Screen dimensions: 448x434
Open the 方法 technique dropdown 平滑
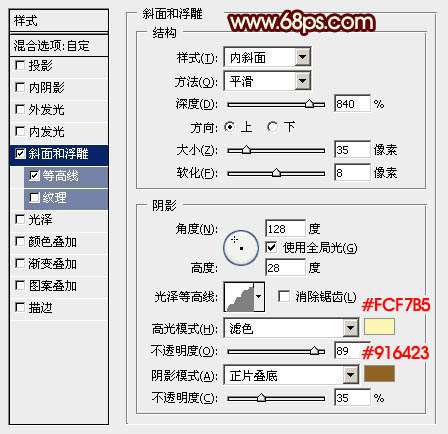pos(267,81)
